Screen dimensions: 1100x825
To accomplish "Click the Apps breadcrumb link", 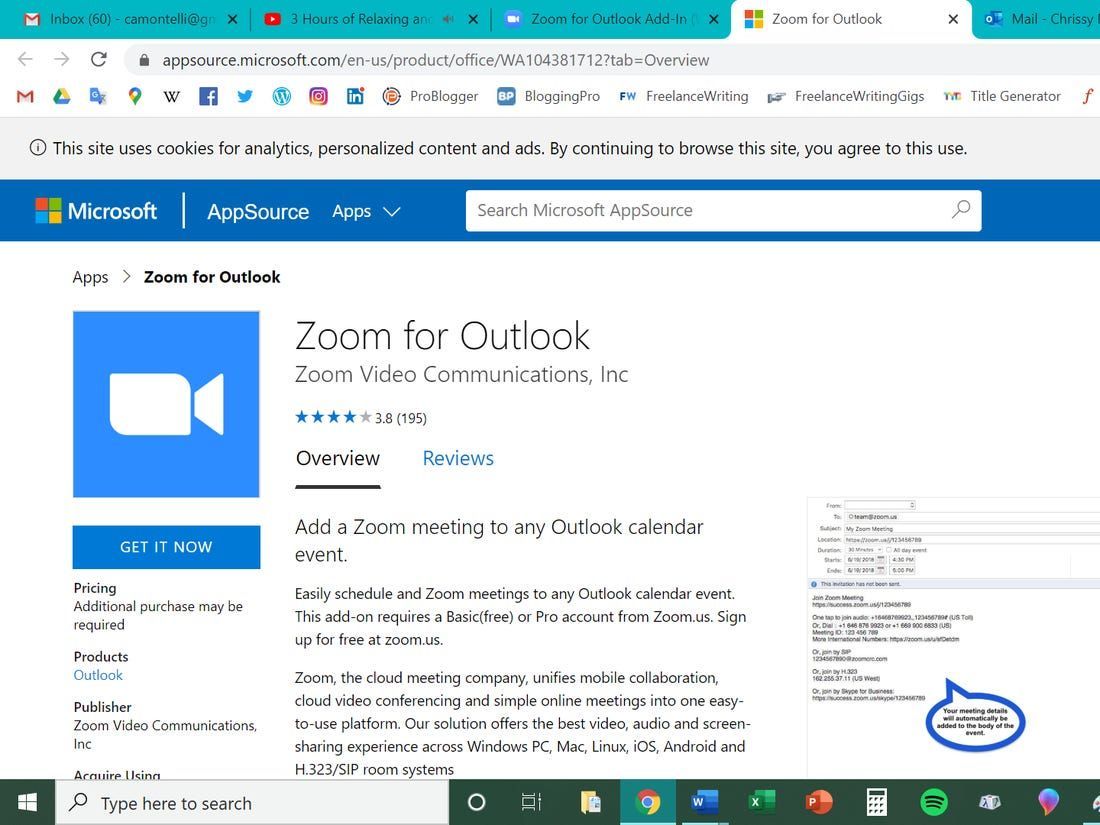I will [x=90, y=277].
